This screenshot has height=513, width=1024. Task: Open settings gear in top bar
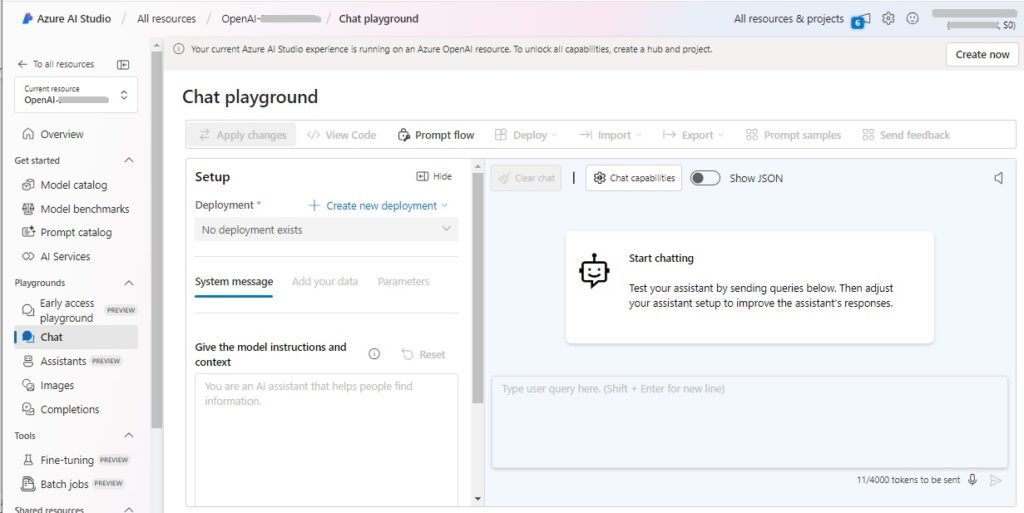pyautogui.click(x=888, y=19)
